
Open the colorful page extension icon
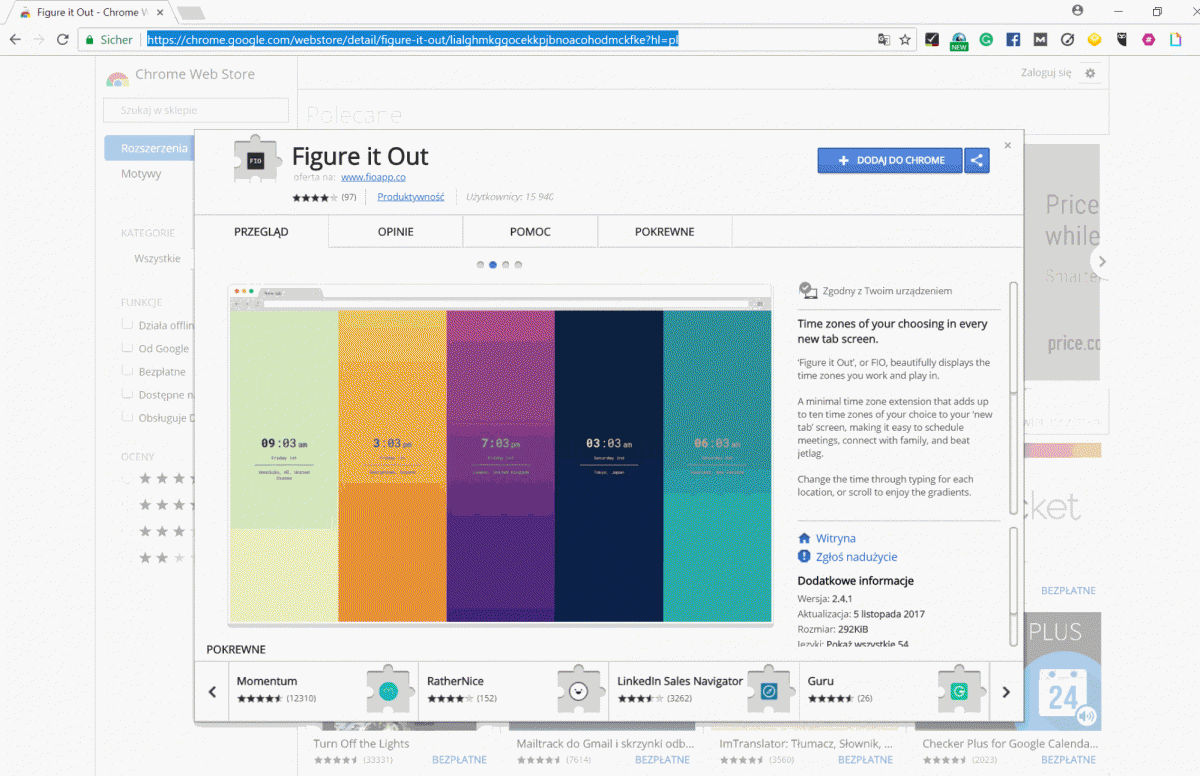pyautogui.click(x=1175, y=40)
